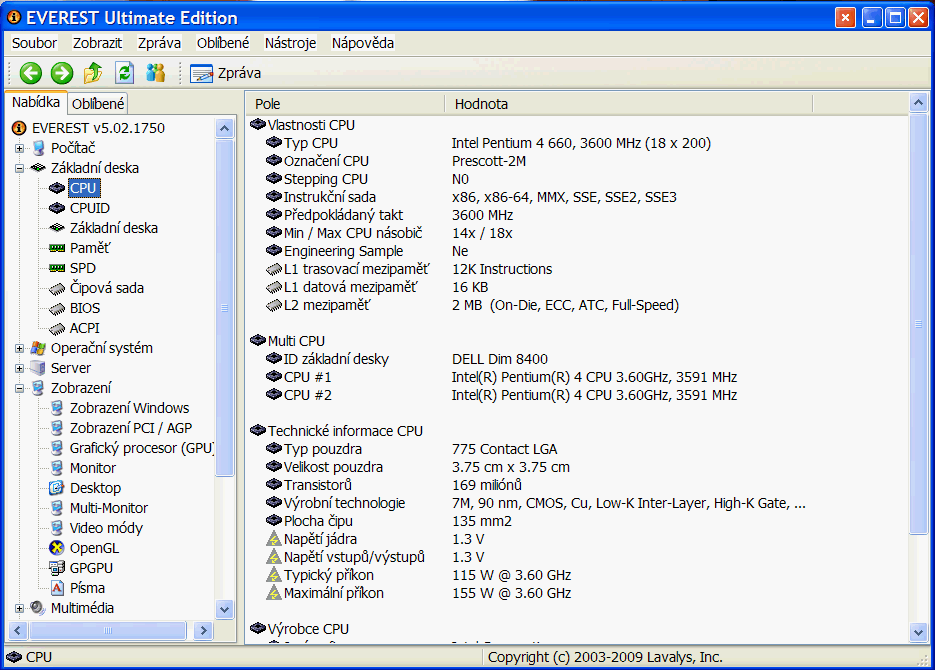Select the SPD memory module icon
935x670 pixels.
57,268
